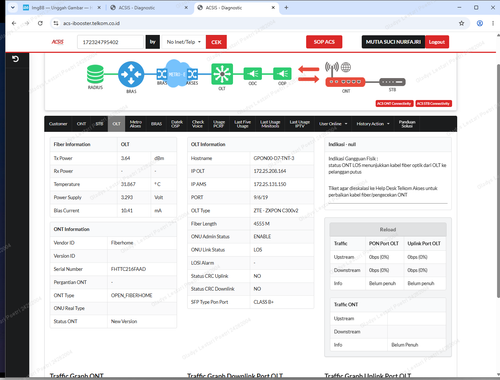
Task: Click ONU Link Status value LOS
Action: point(258,250)
